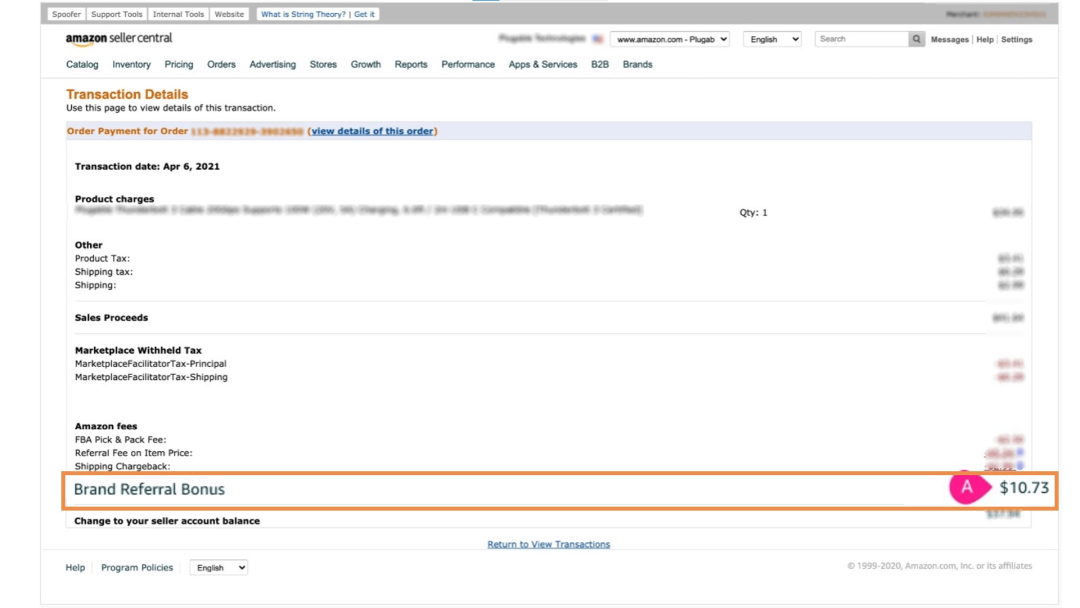Open the Reports menu
1080x608 pixels.
click(x=411, y=64)
